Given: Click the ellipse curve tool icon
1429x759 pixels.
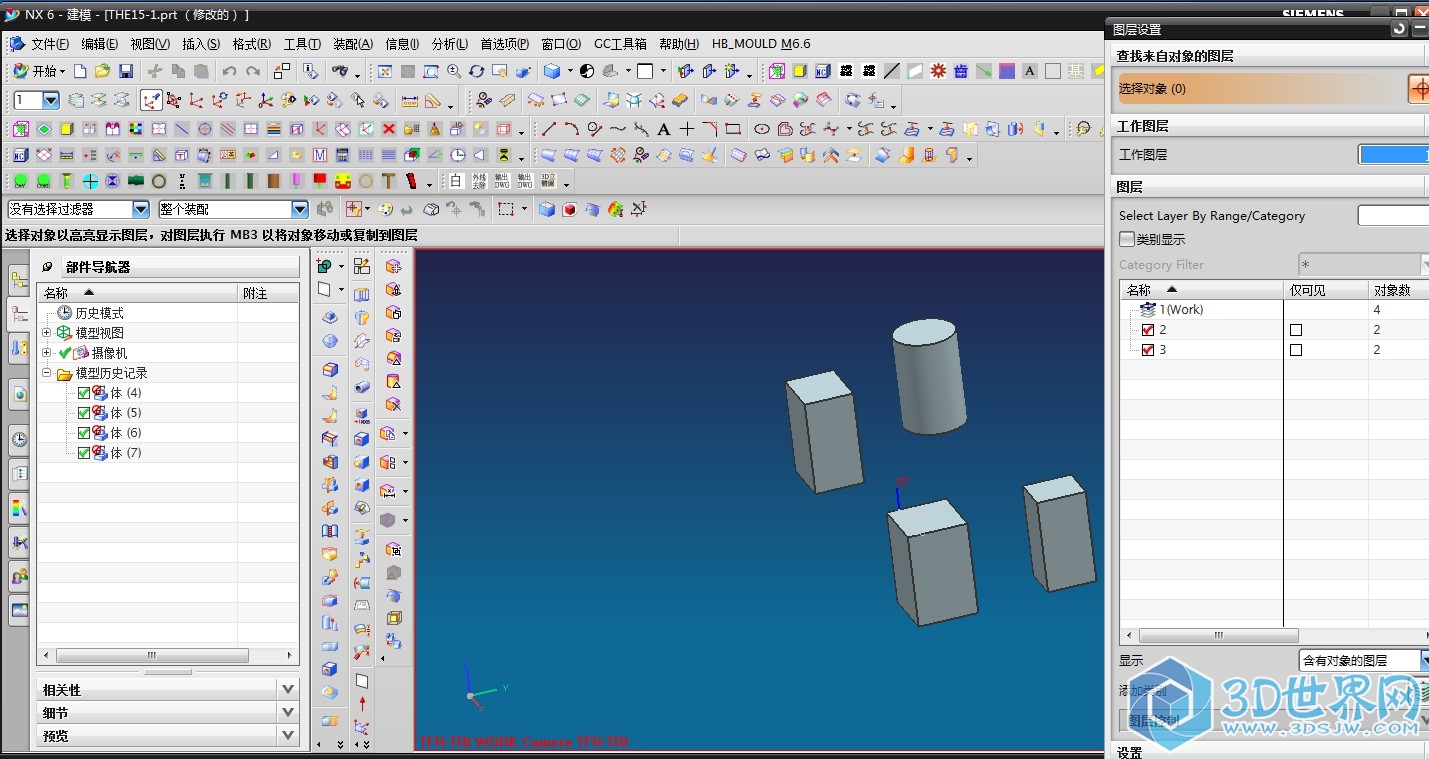Looking at the screenshot, I should (x=762, y=129).
